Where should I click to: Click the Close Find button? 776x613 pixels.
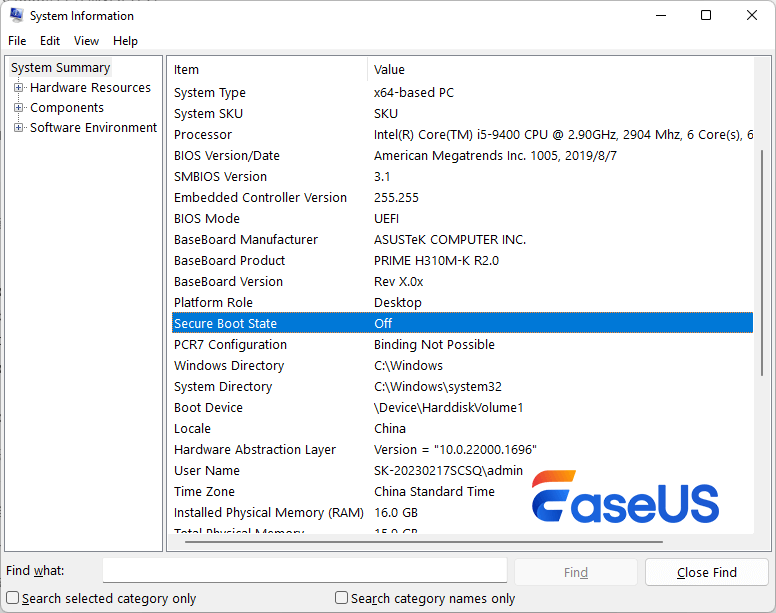pos(707,572)
